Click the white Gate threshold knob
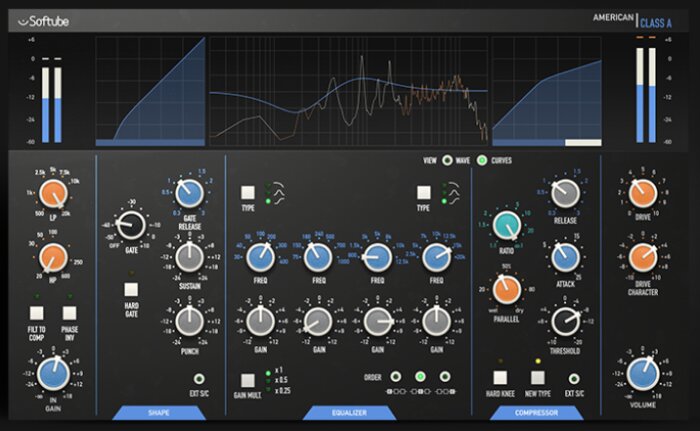 (x=131, y=225)
